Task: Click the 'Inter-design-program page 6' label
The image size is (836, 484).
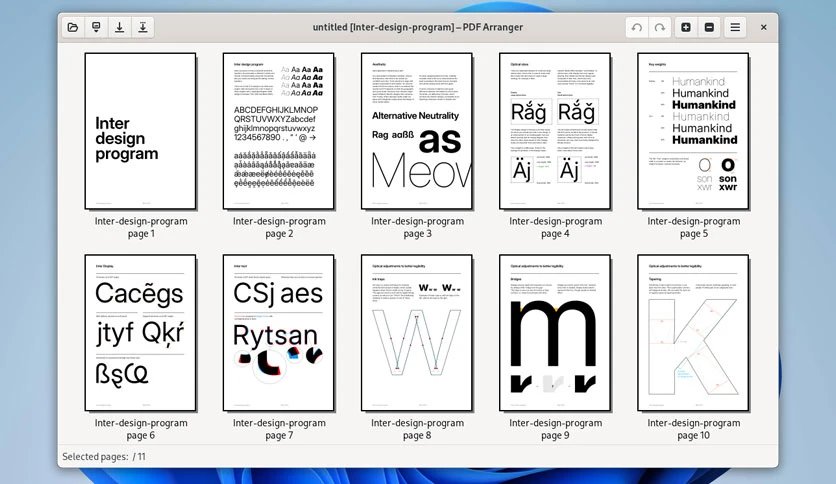Action: [x=141, y=429]
